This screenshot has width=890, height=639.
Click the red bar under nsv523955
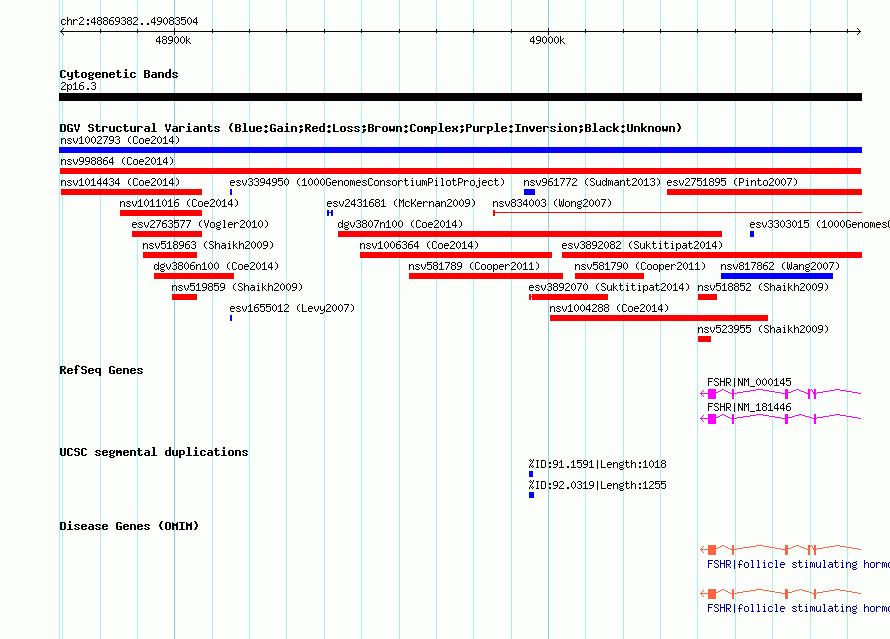tap(704, 339)
